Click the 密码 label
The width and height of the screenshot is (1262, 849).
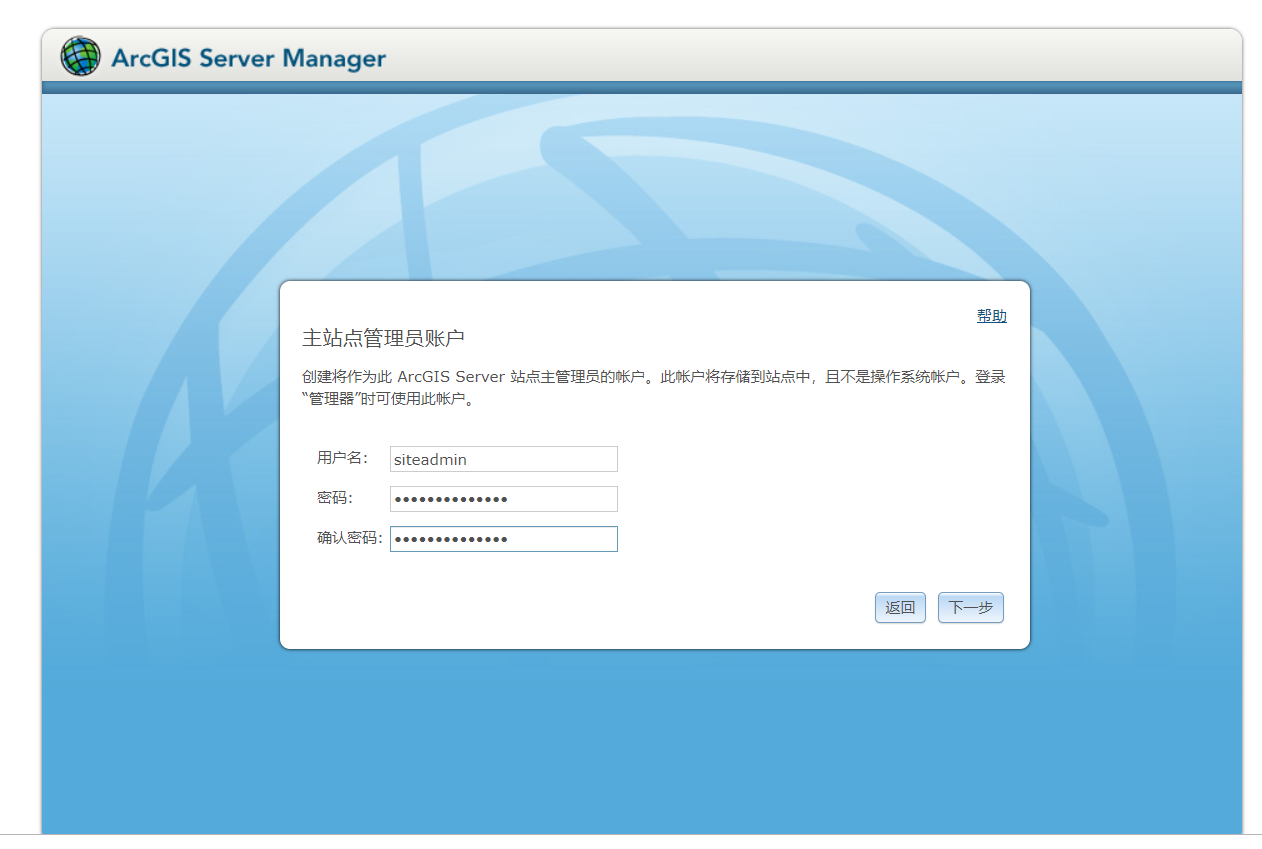pos(335,498)
